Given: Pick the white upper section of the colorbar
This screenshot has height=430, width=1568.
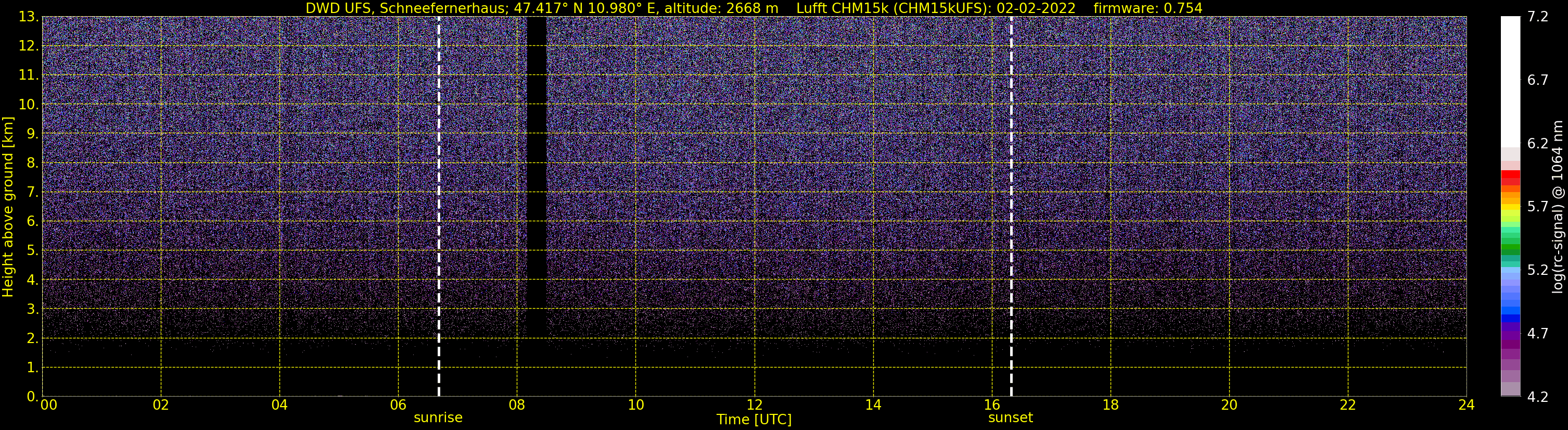Looking at the screenshot, I should 1510,82.
